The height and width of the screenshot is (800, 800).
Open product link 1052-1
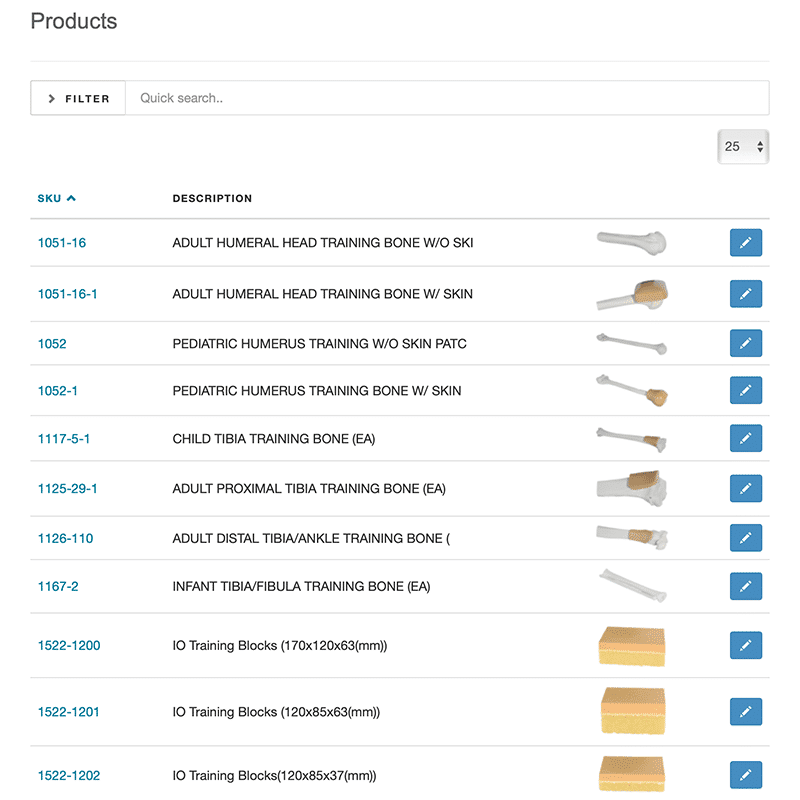click(58, 391)
